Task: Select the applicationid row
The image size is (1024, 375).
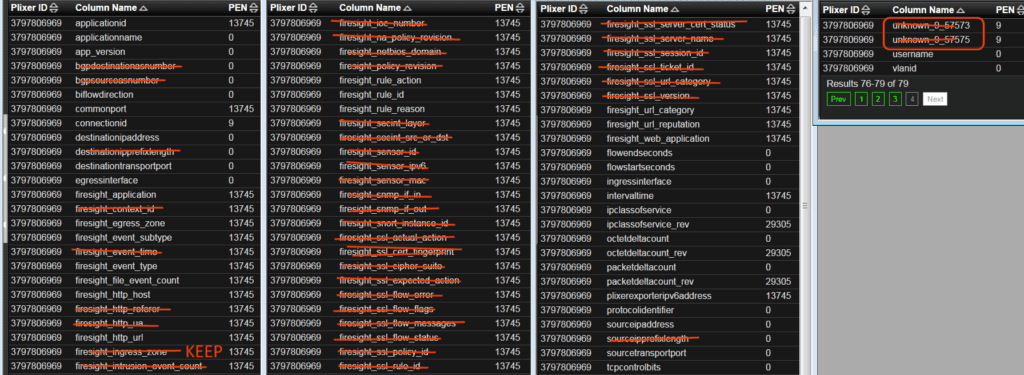Action: pyautogui.click(x=135, y=23)
